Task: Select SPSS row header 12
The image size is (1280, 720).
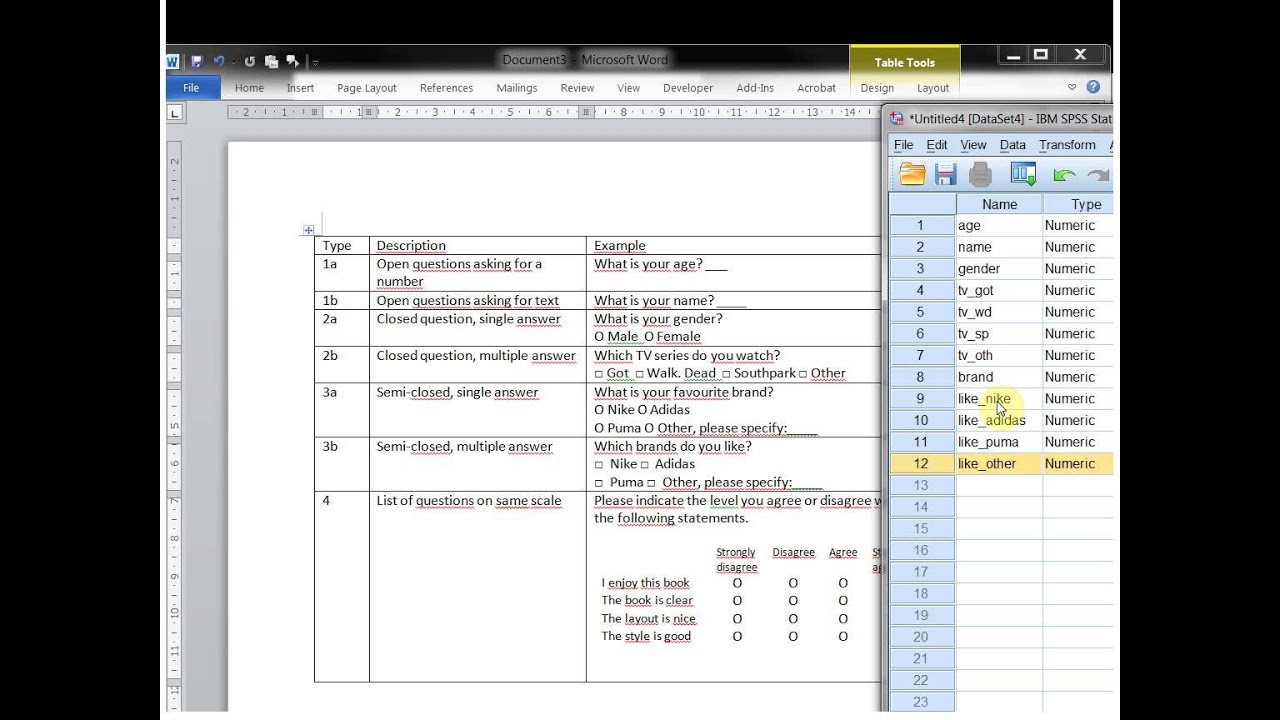Action: (x=922, y=464)
